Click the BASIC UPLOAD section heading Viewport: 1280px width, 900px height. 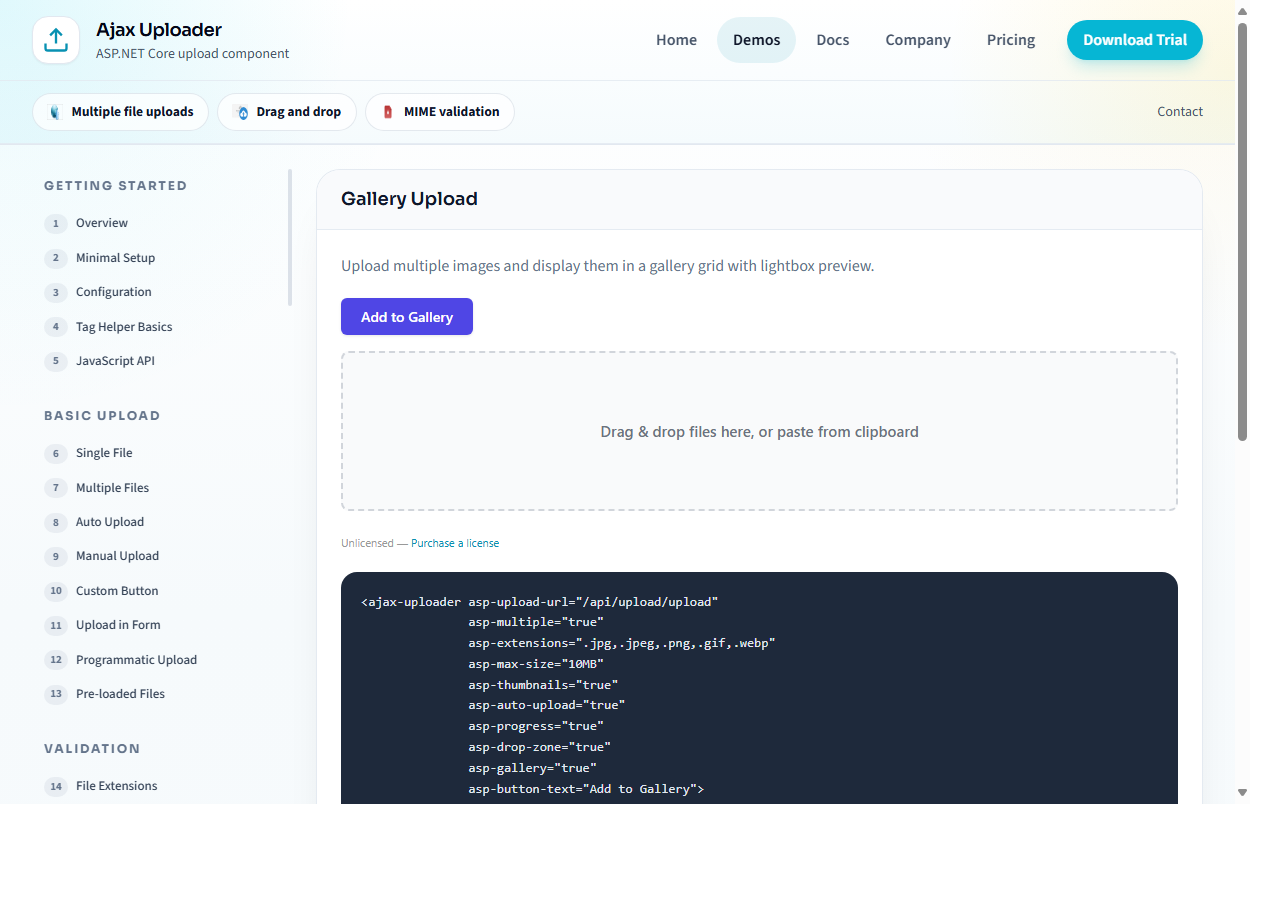pyautogui.click(x=102, y=416)
